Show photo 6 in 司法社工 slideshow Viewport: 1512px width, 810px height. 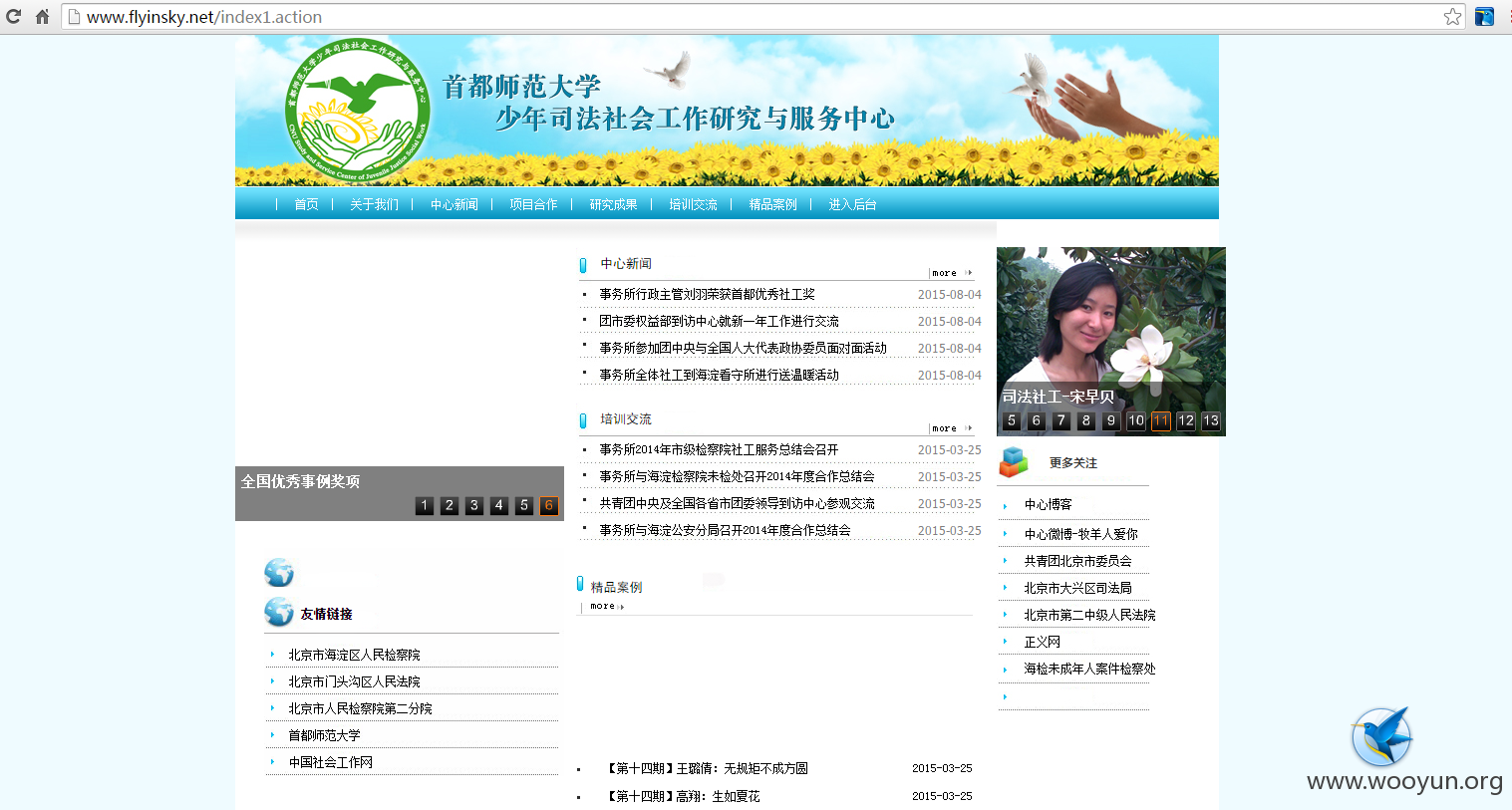click(1037, 420)
